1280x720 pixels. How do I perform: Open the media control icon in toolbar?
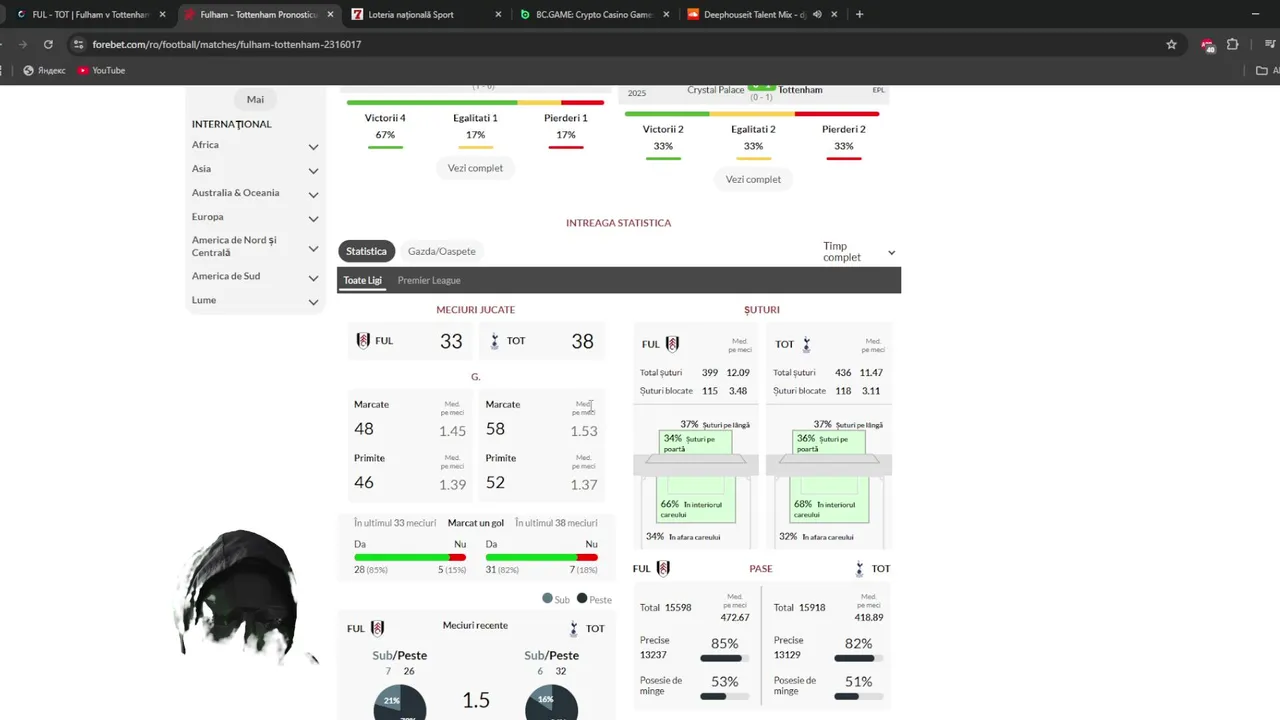tap(1271, 44)
